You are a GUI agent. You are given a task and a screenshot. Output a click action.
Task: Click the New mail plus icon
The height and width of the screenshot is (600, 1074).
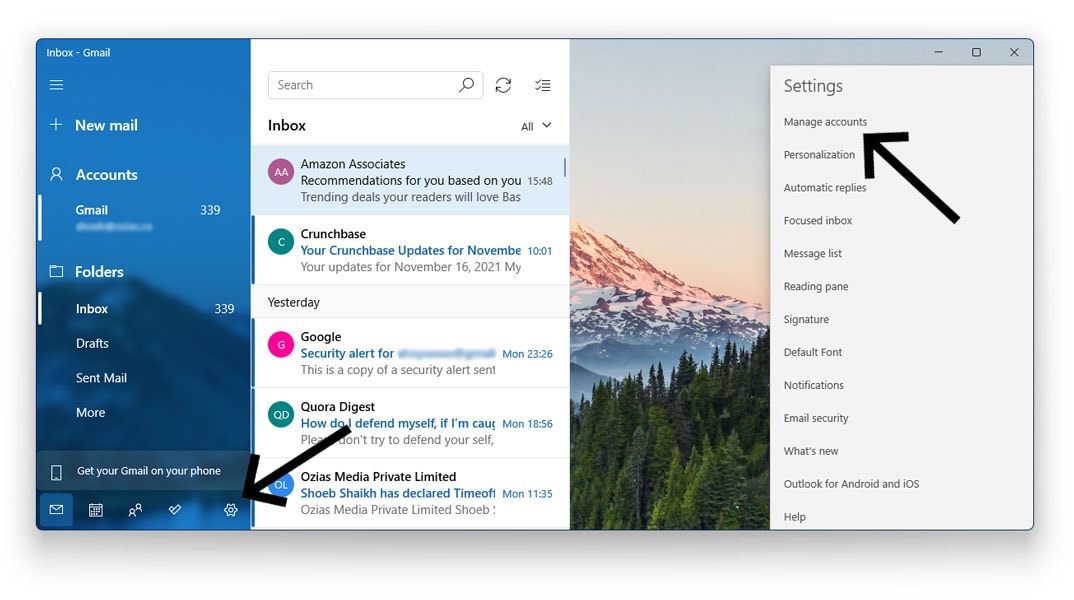[56, 125]
